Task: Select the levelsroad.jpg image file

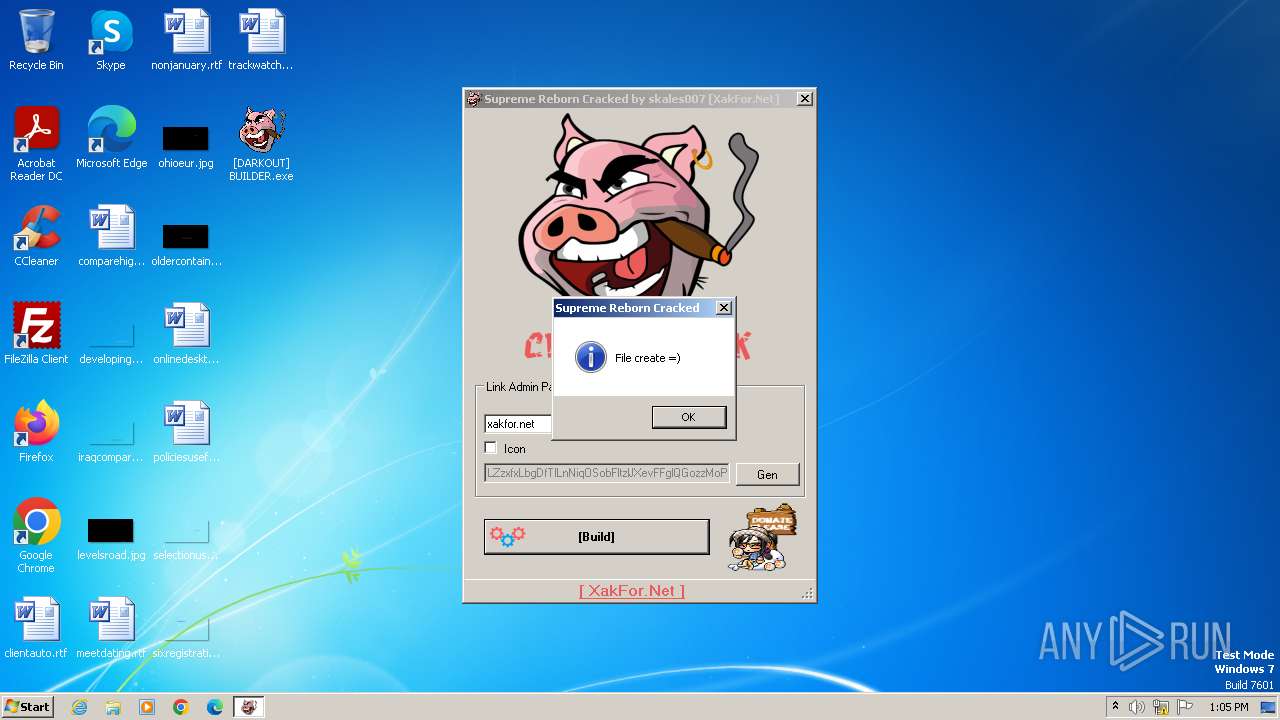Action: tap(111, 538)
